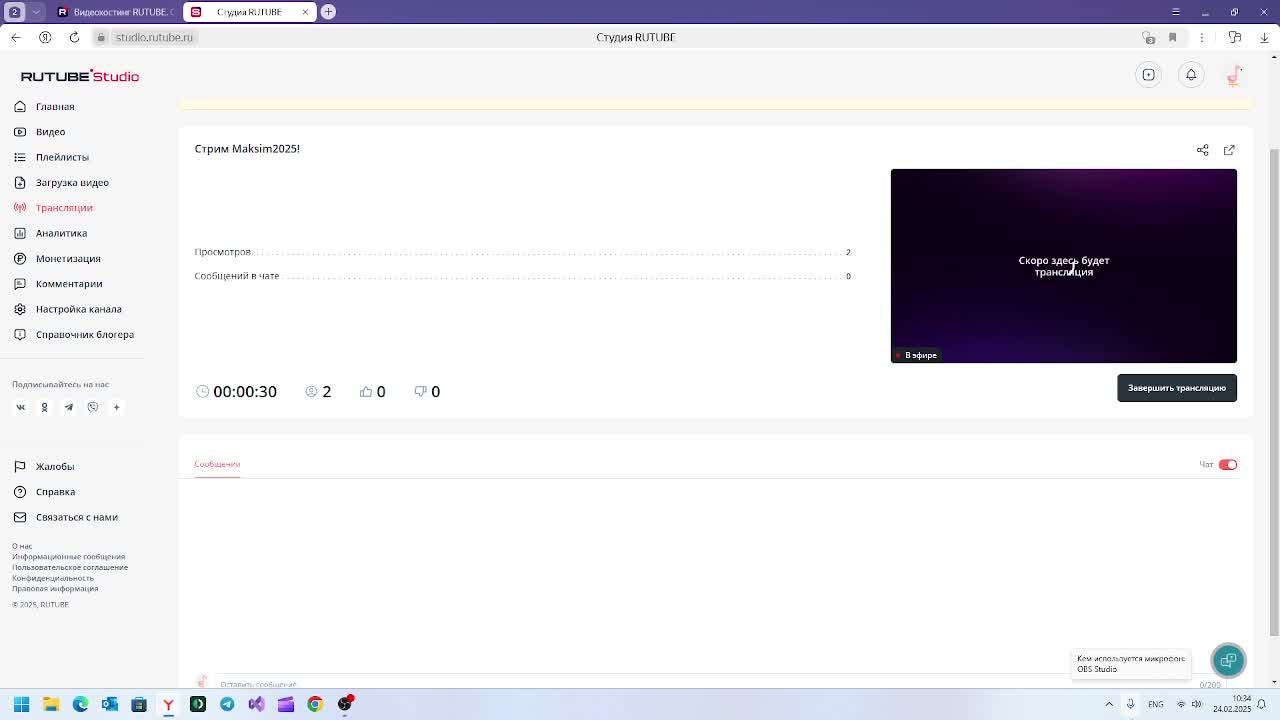
Task: Click the like thumbs-up counter
Action: click(372, 391)
